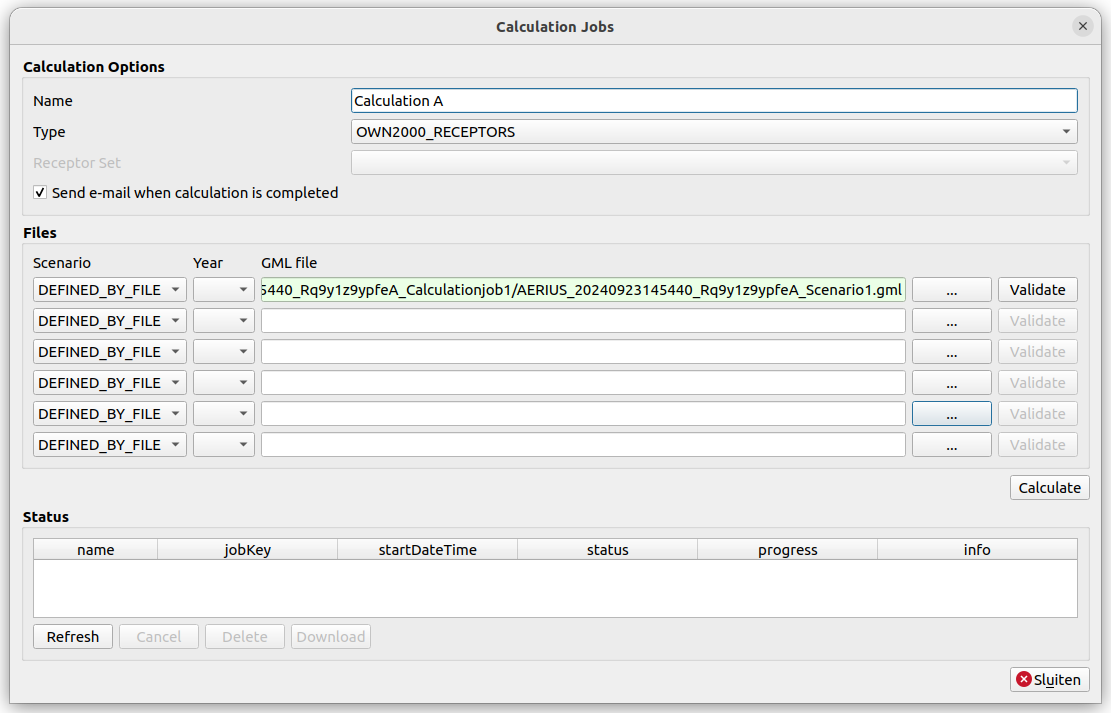Open the Year dropdown in the last row
This screenshot has height=713, width=1111.
coord(224,445)
